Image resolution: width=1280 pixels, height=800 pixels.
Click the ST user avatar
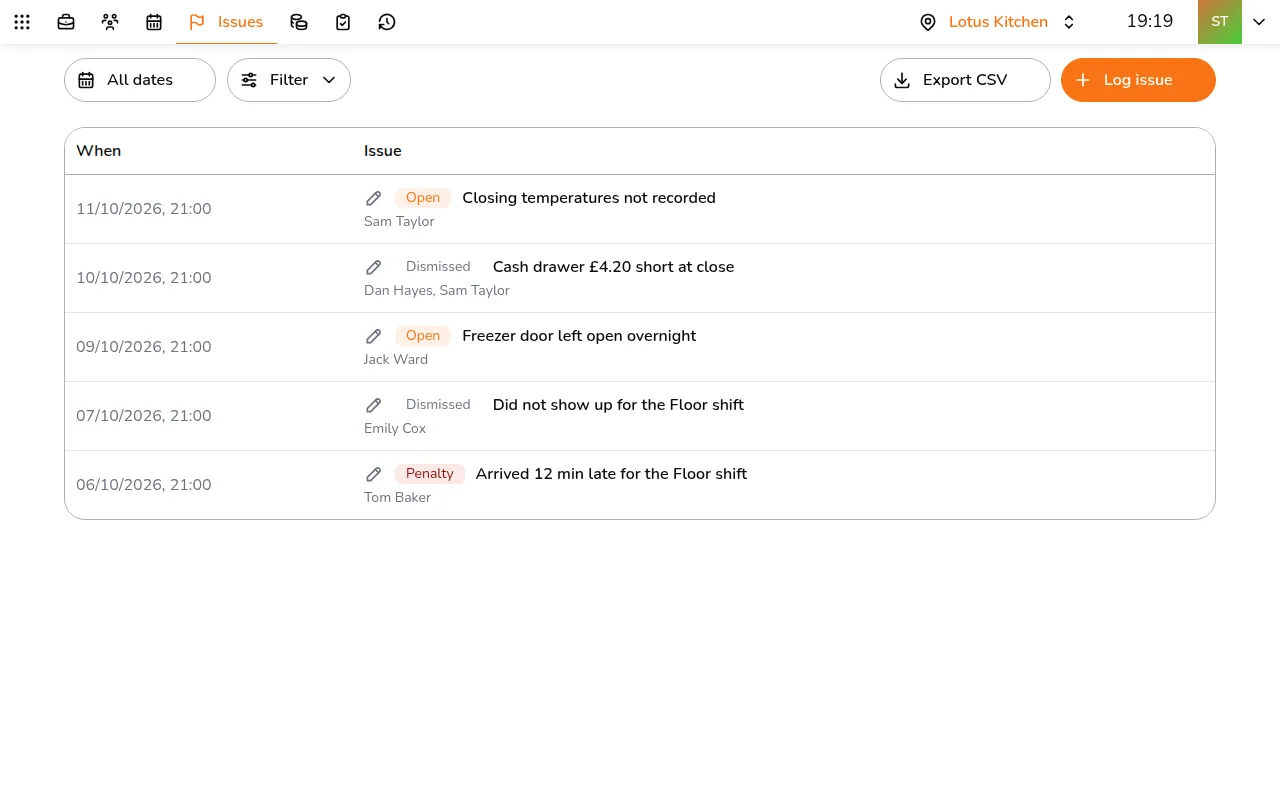(x=1220, y=22)
